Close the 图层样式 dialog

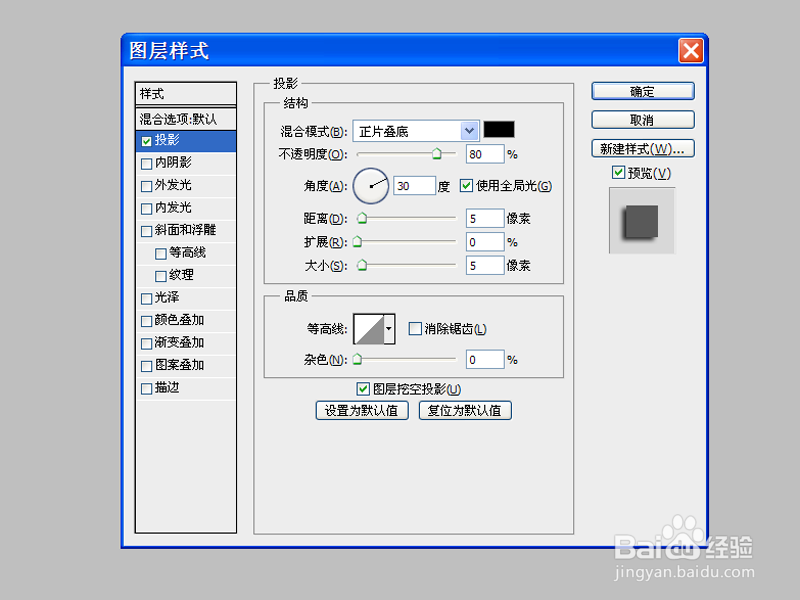691,51
